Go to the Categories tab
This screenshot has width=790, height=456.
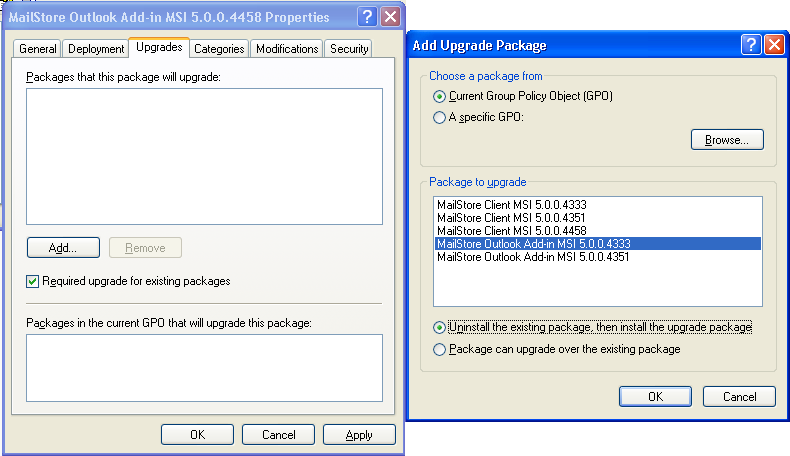219,49
